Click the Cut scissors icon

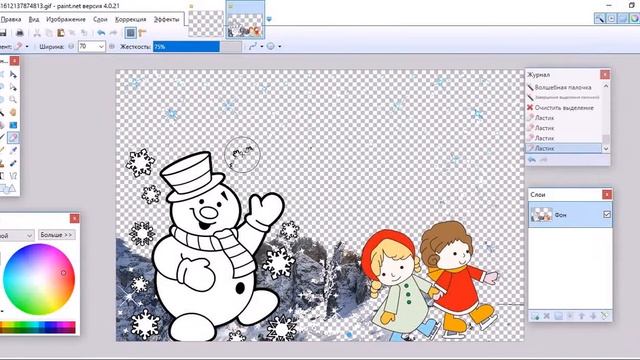[x=37, y=33]
